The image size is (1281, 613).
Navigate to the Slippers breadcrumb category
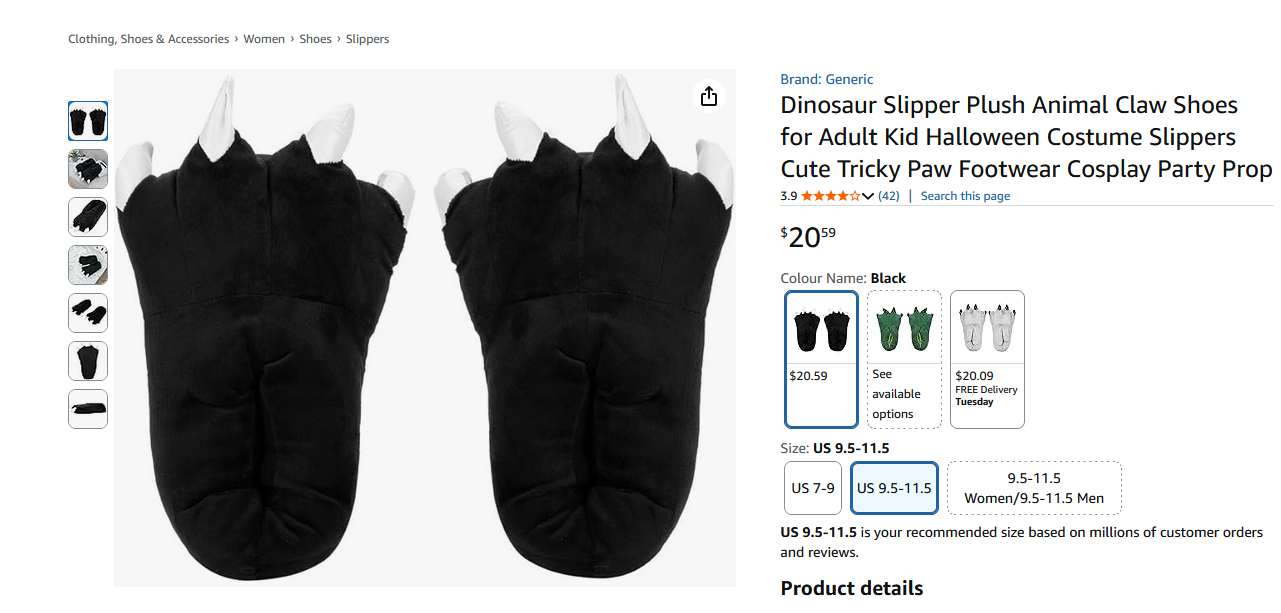point(367,39)
